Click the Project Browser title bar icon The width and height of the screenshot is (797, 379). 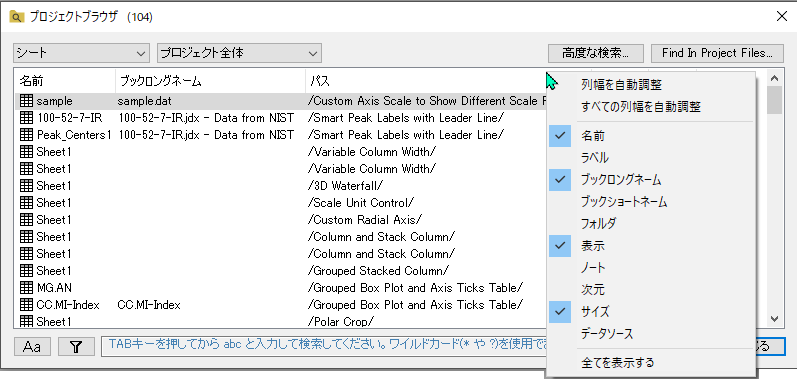[17, 17]
